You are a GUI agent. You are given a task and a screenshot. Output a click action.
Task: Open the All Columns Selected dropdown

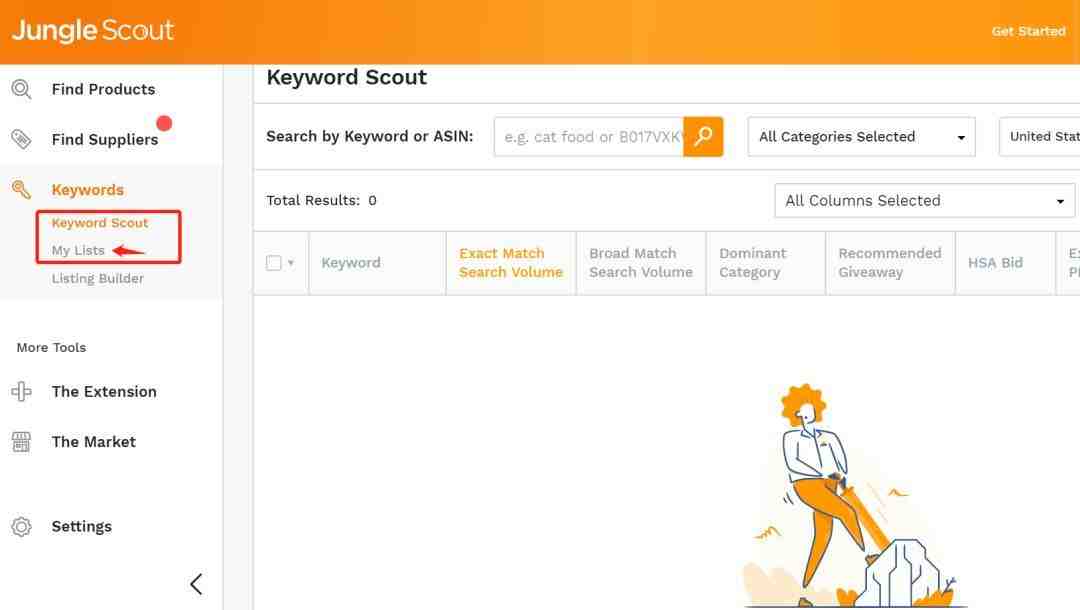[924, 200]
